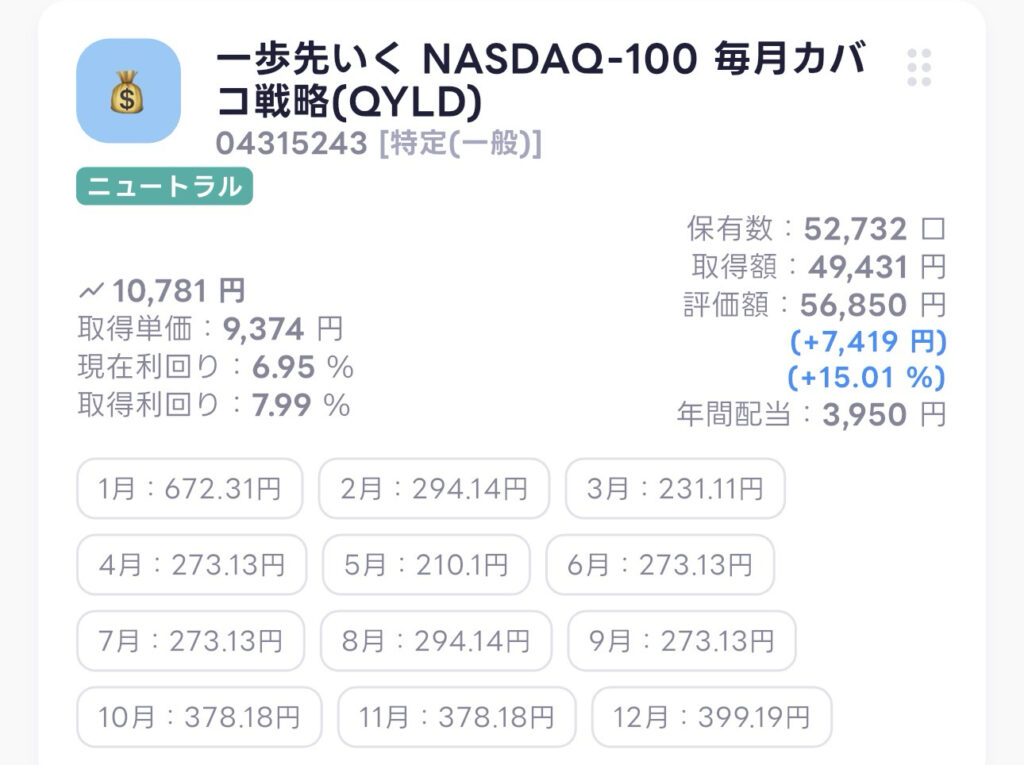This screenshot has width=1024, height=765.
Task: Select the 11月 378.18円 chip
Action: [456, 717]
